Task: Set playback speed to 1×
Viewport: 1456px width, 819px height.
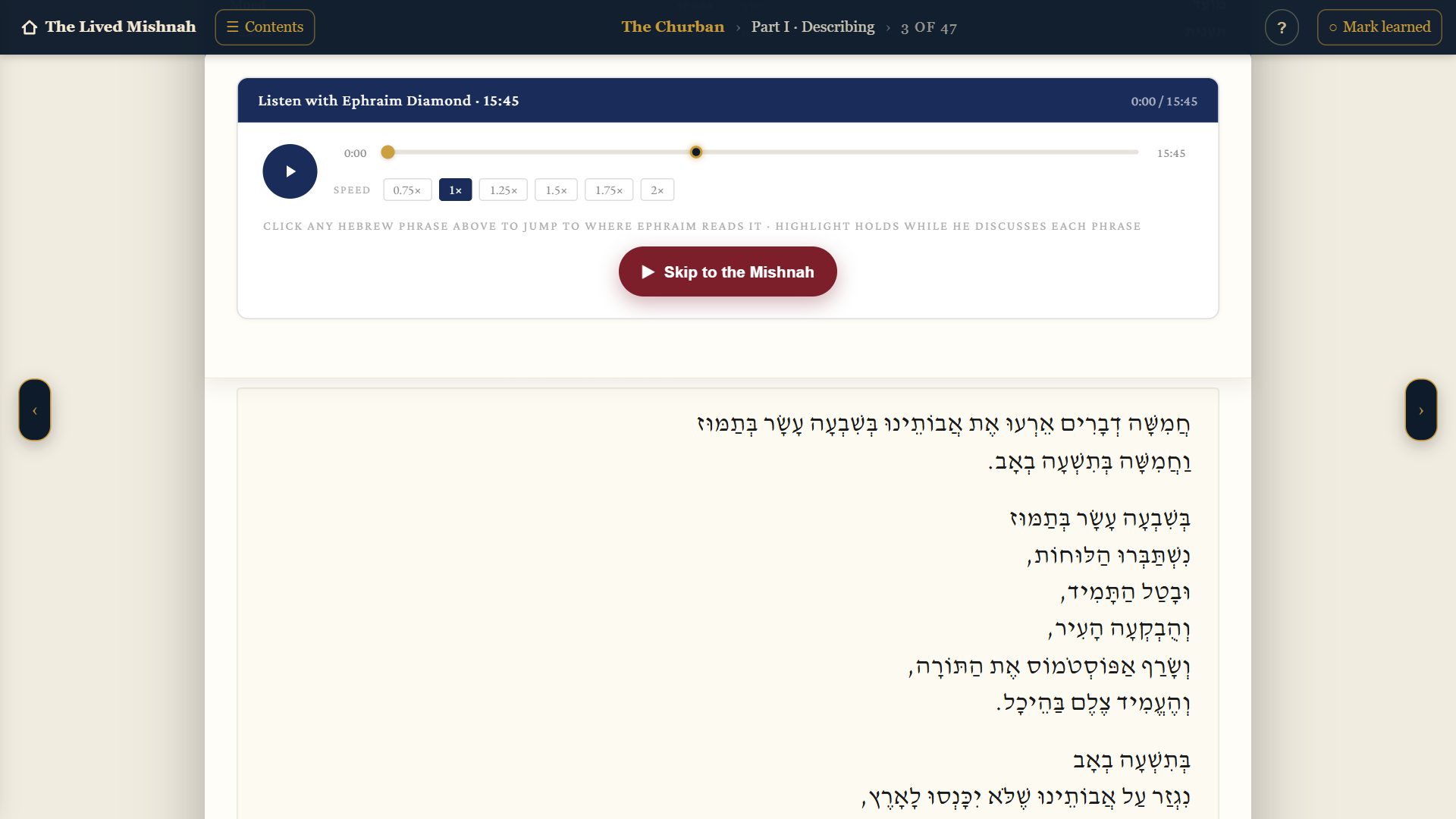Action: [455, 190]
